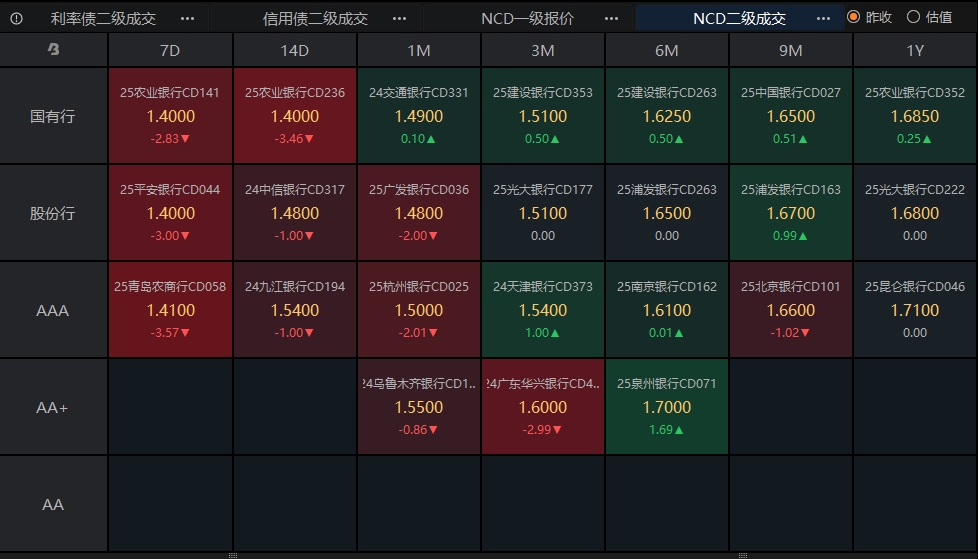Open the 24天津银行CD373 cell

[x=543, y=310]
